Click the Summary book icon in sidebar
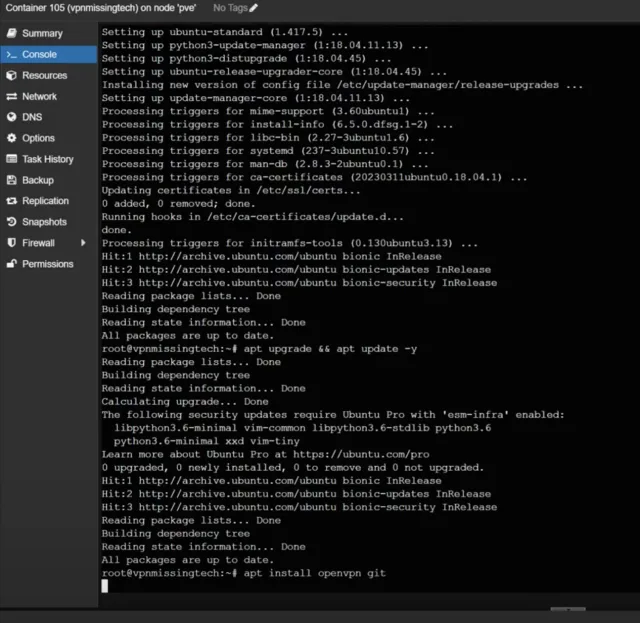Viewport: 640px width, 623px height. pyautogui.click(x=12, y=33)
